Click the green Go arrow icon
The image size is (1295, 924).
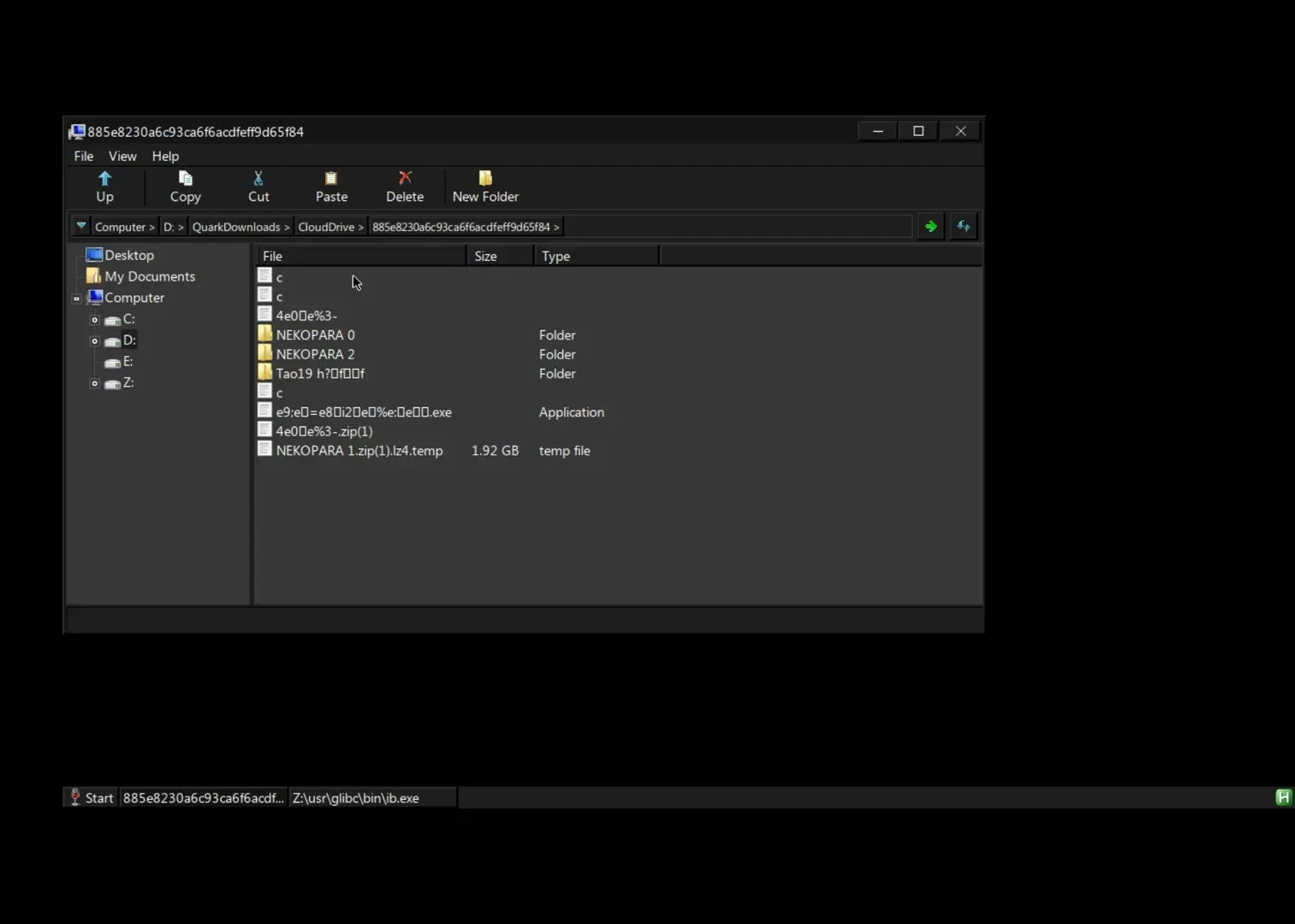click(930, 227)
